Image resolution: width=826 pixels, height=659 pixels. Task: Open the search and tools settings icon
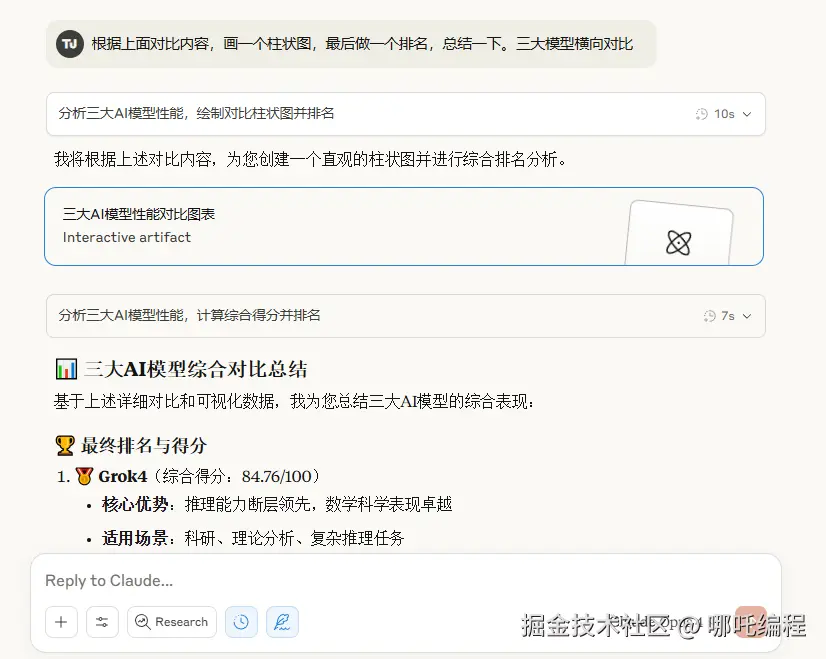(x=102, y=622)
